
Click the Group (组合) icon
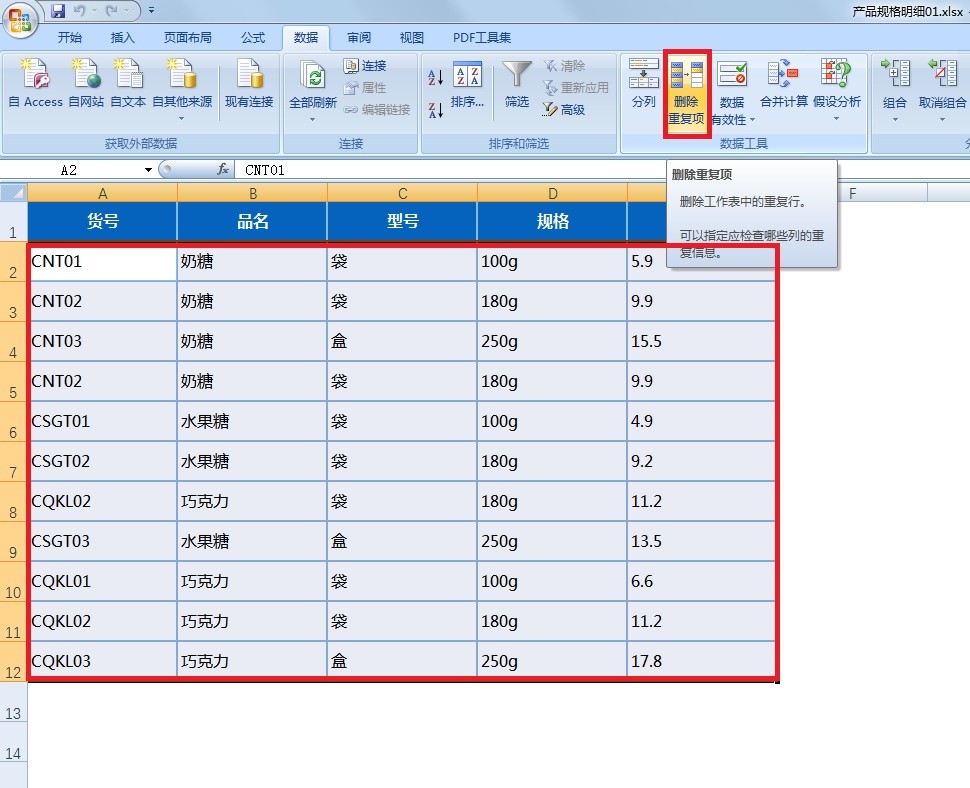[895, 85]
